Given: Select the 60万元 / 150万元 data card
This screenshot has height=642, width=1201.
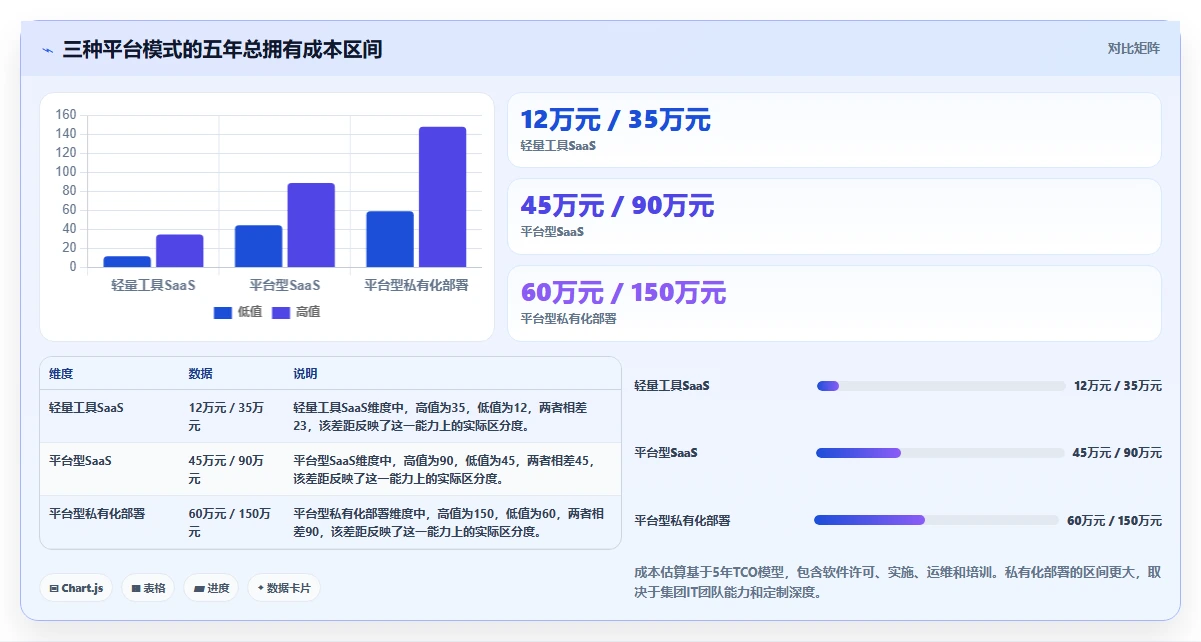Looking at the screenshot, I should pyautogui.click(x=834, y=303).
